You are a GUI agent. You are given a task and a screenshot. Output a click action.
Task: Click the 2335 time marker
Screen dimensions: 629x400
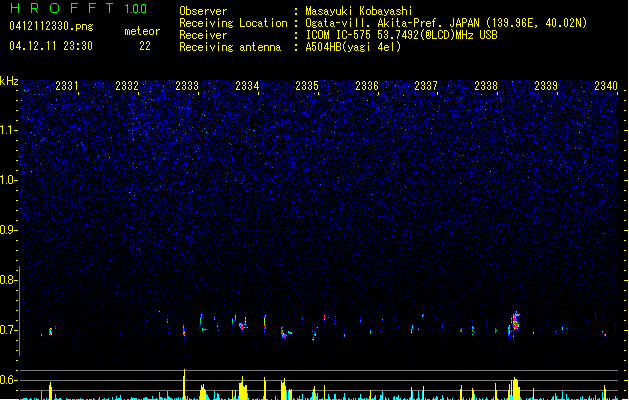click(x=307, y=86)
